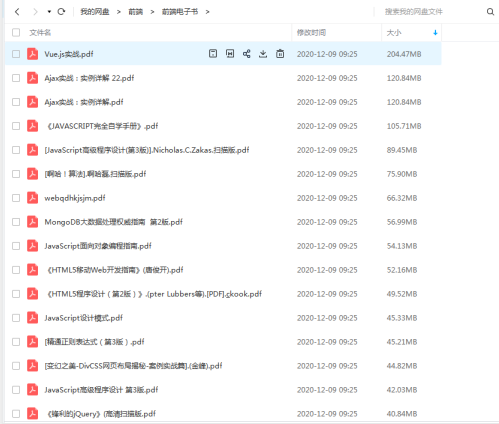
Task: Click the PDF icon of 变幻之美-DivCSS file
Action: (x=32, y=366)
